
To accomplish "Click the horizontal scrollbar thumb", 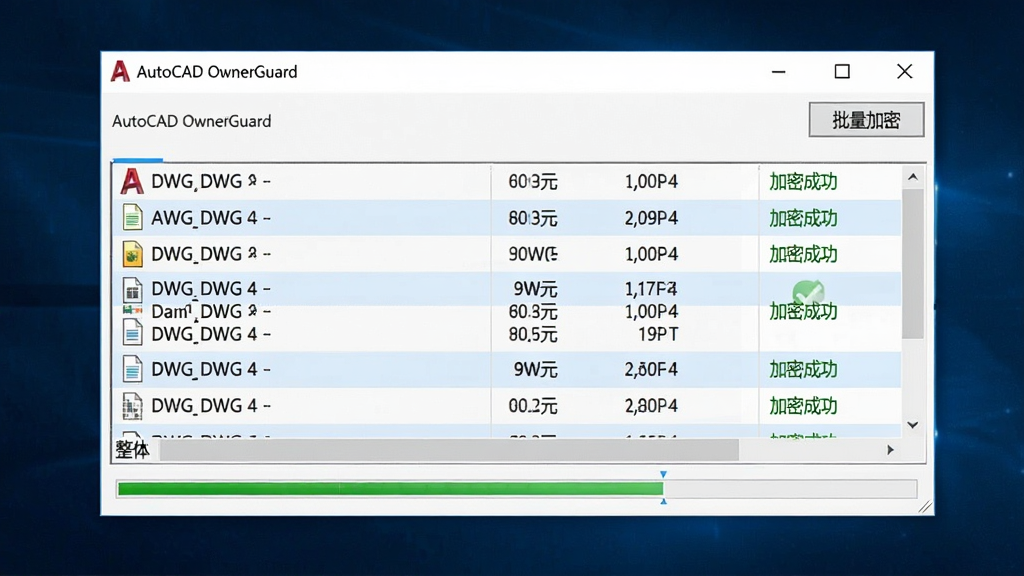I will [x=449, y=450].
